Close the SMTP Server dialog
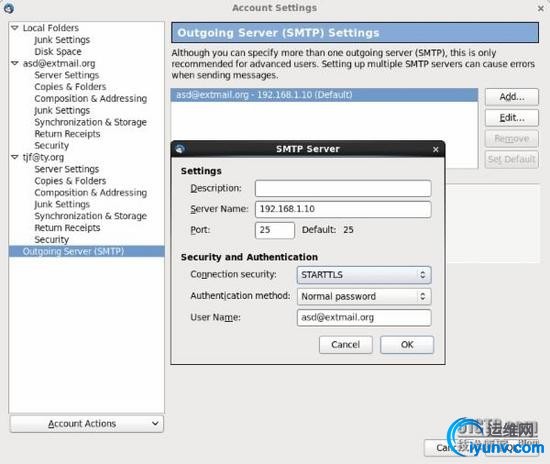Viewport: 550px width, 464px height. click(x=436, y=149)
